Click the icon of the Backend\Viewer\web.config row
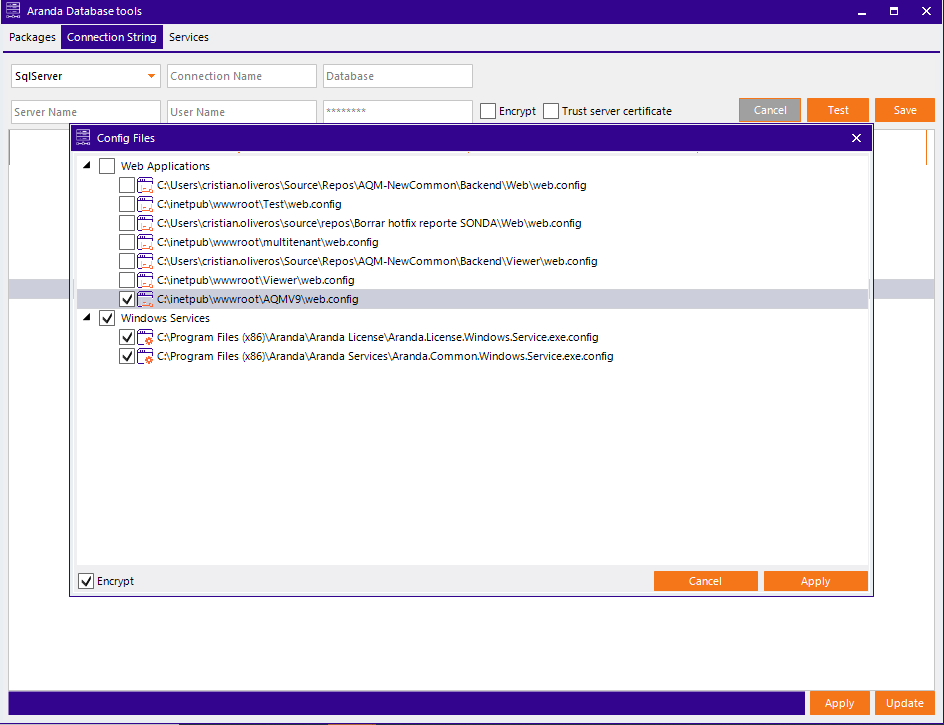Screen dimensions: 944x725 tap(145, 261)
